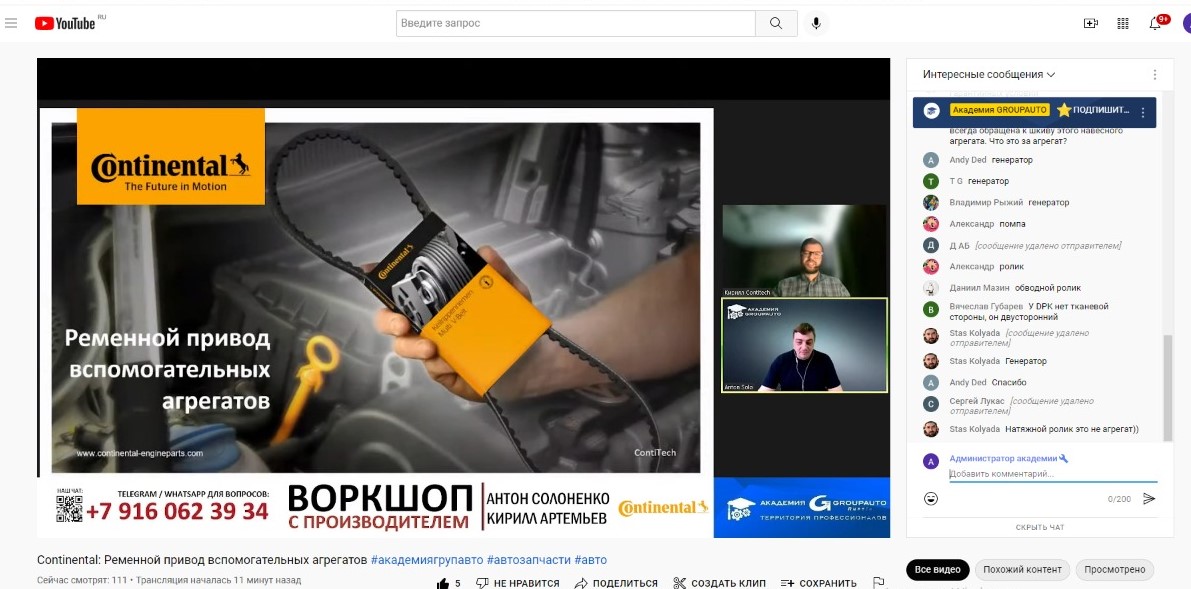Click Александр's avatar next to "ролик"
Image resolution: width=1191 pixels, height=589 pixels.
[931, 267]
